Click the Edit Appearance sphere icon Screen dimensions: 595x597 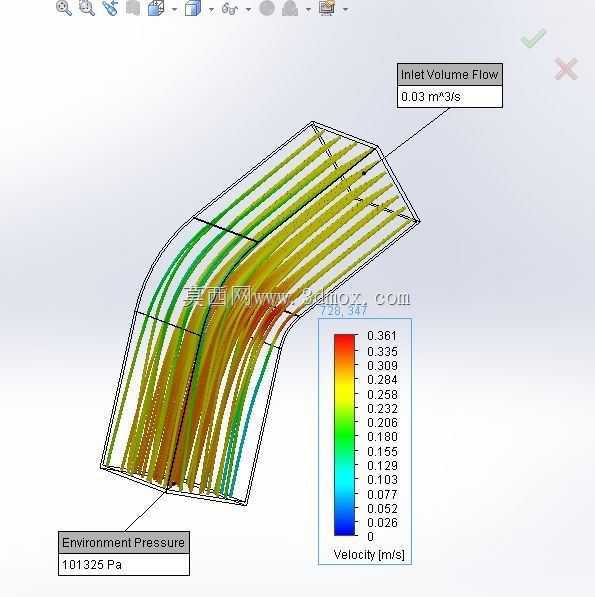(x=267, y=8)
